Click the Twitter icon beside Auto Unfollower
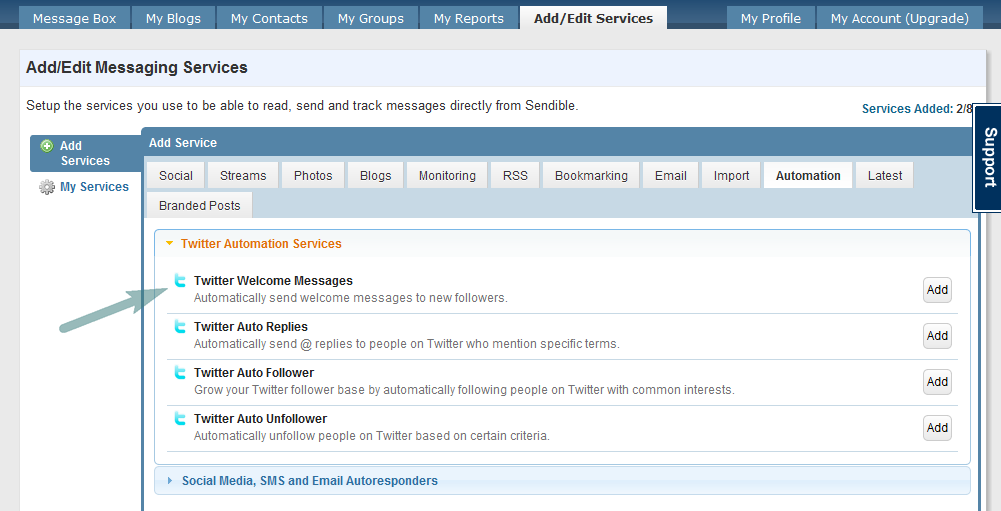Screen dimensions: 1001x511 tap(180, 419)
